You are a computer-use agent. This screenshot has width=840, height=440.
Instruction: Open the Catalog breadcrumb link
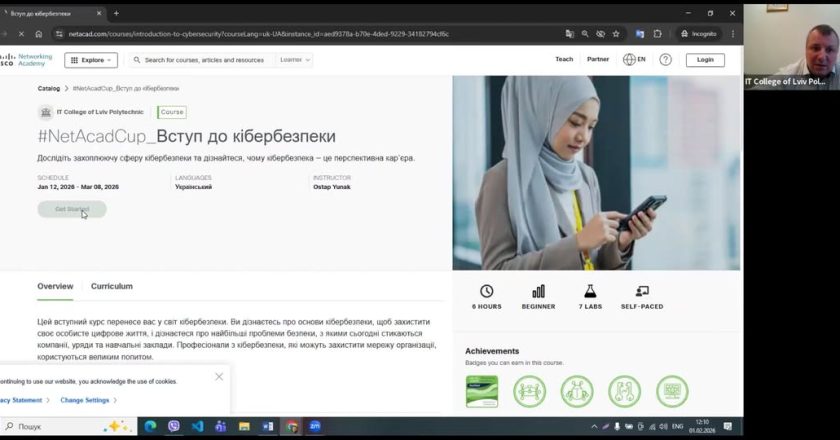[48, 88]
